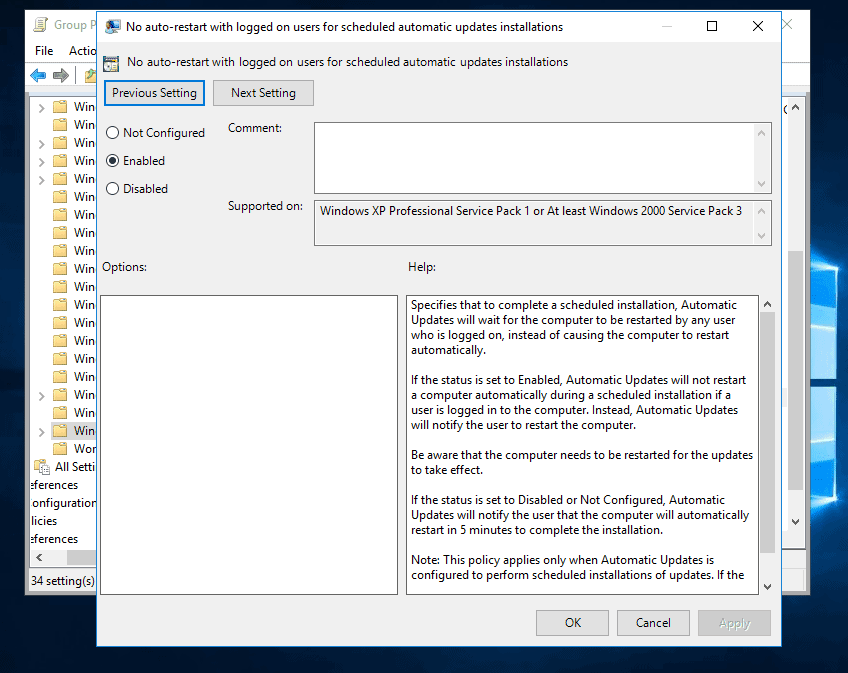Confirm the policy with OK

572,623
